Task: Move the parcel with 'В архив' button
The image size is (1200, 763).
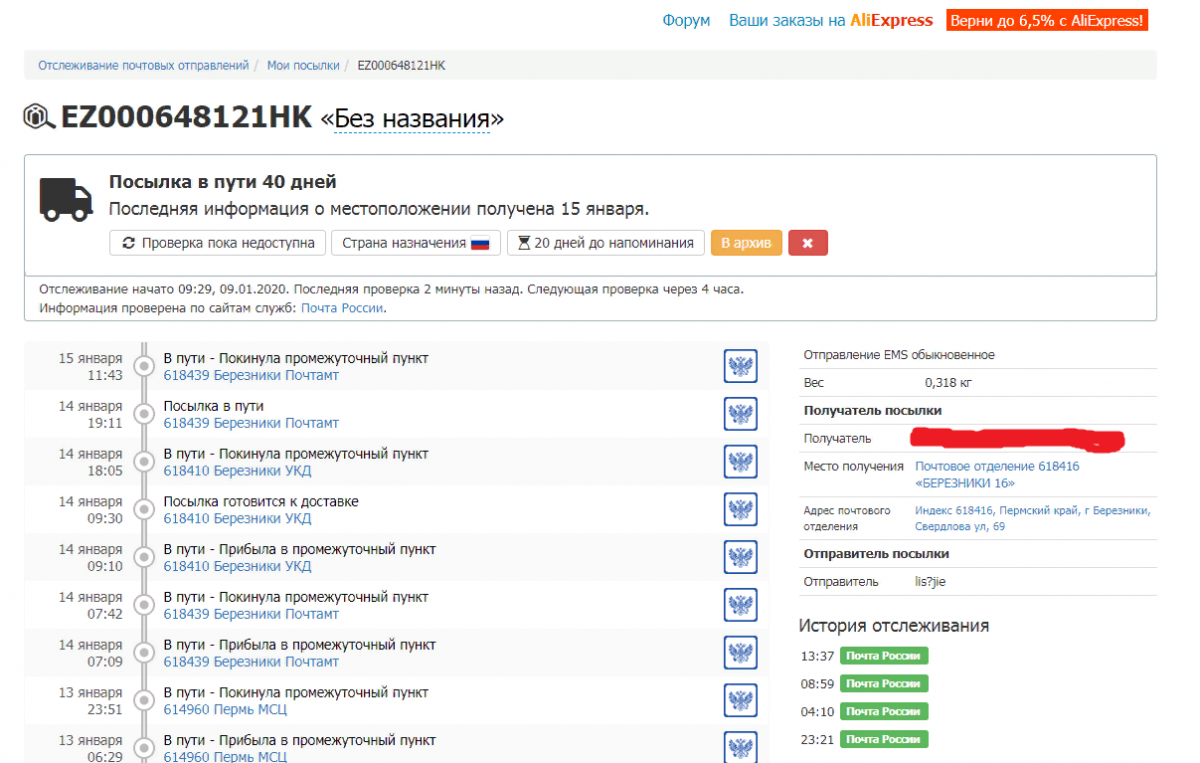Action: coord(746,243)
